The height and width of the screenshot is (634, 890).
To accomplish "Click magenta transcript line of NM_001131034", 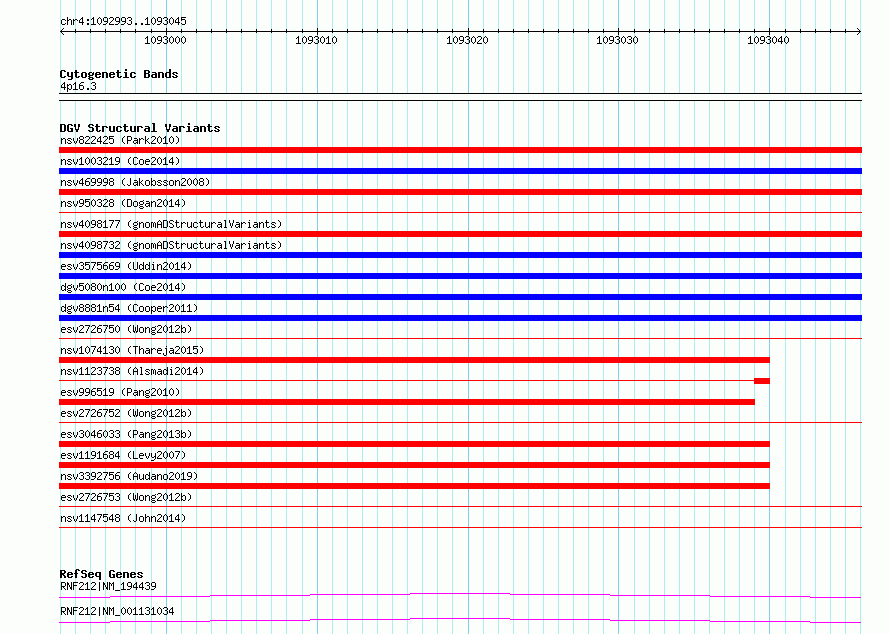I will 460,620.
